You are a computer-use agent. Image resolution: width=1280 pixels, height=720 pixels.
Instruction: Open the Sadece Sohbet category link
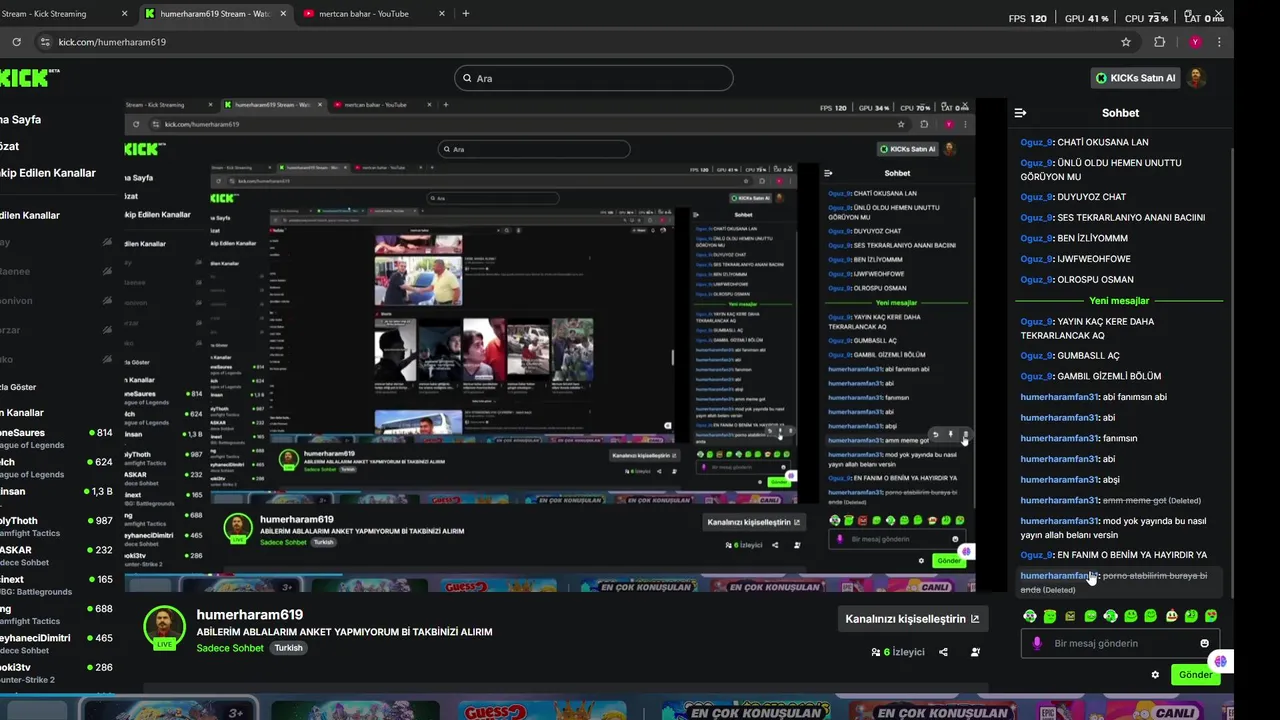click(x=230, y=648)
